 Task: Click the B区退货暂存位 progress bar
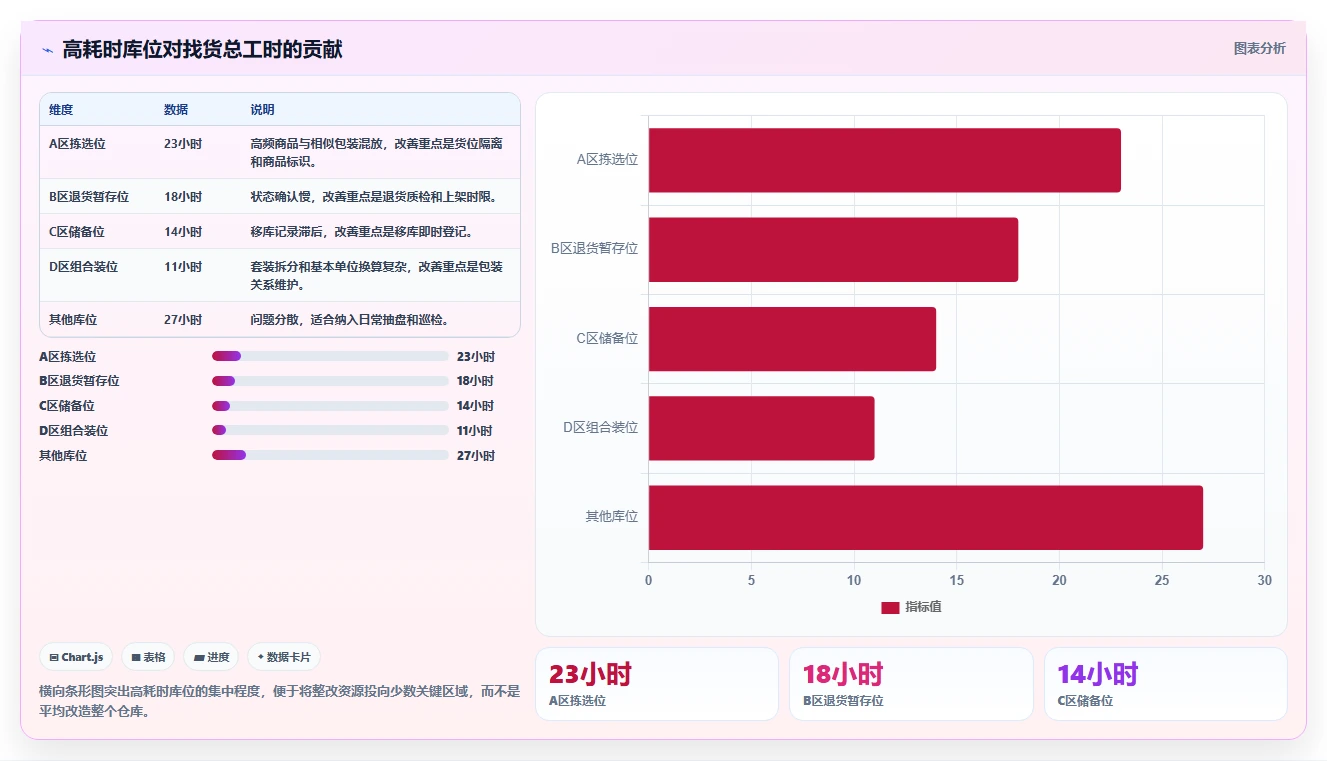point(330,381)
